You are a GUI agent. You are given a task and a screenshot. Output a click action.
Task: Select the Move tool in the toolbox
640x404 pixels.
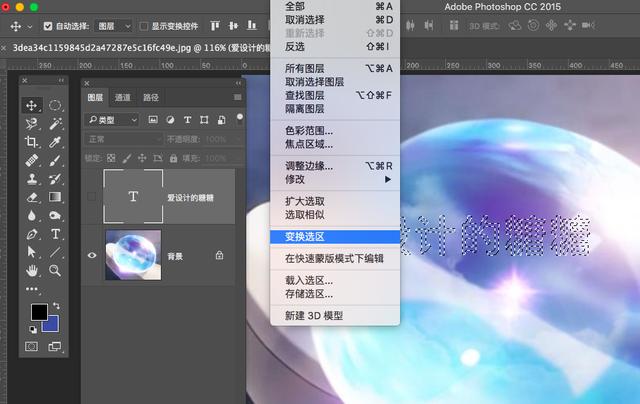coord(31,105)
